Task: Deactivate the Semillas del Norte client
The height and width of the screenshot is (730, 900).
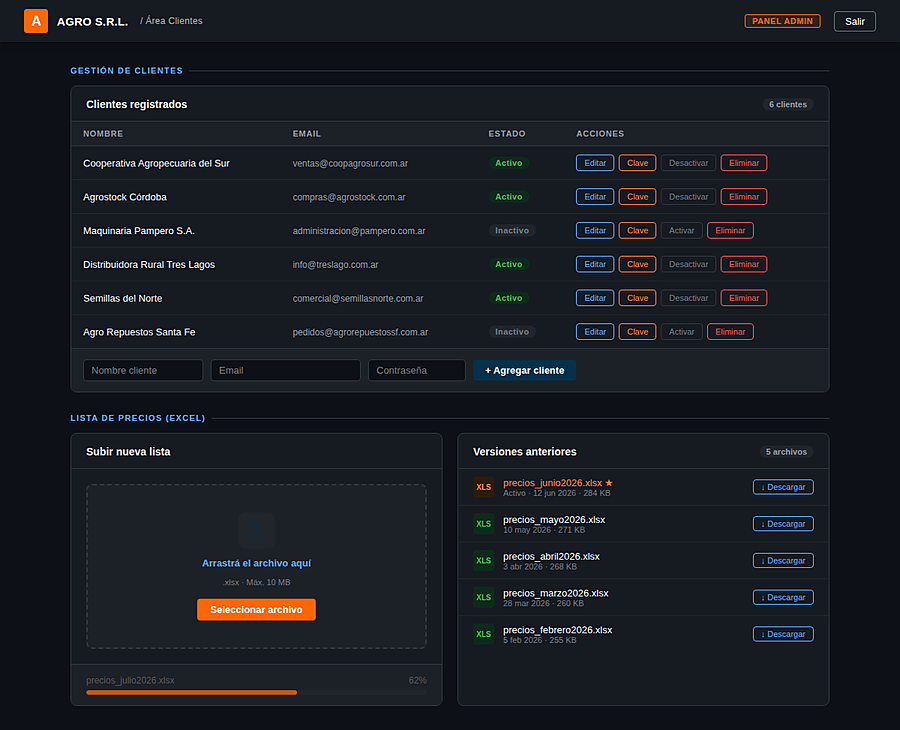Action: [688, 298]
